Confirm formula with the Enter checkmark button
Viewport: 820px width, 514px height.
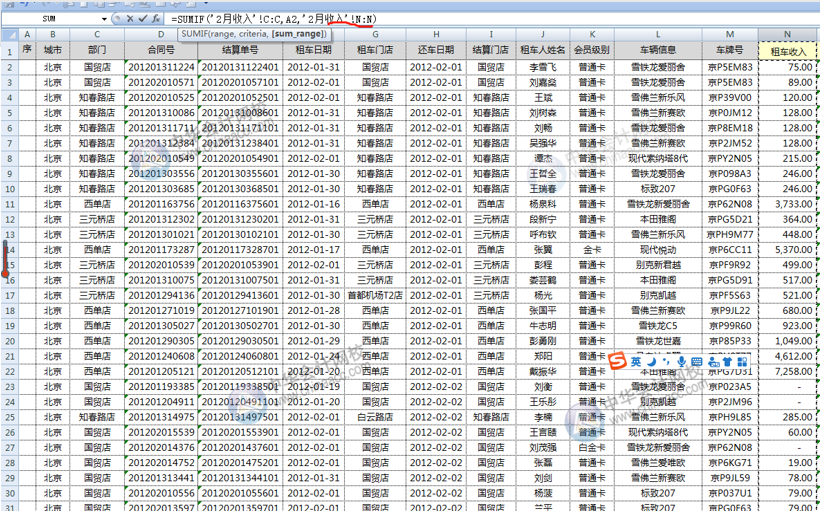143,19
